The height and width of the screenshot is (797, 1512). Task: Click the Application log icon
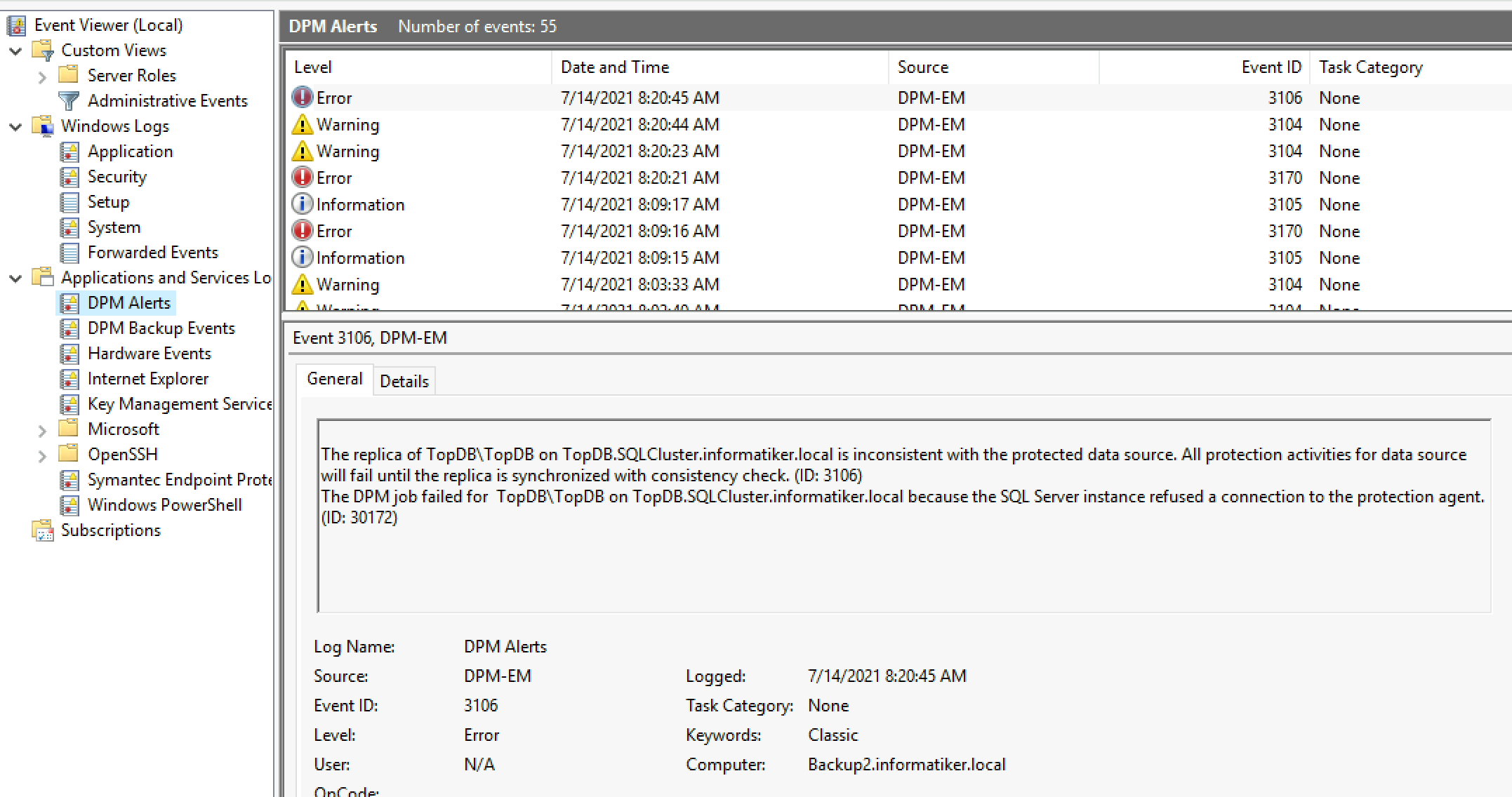pyautogui.click(x=69, y=152)
